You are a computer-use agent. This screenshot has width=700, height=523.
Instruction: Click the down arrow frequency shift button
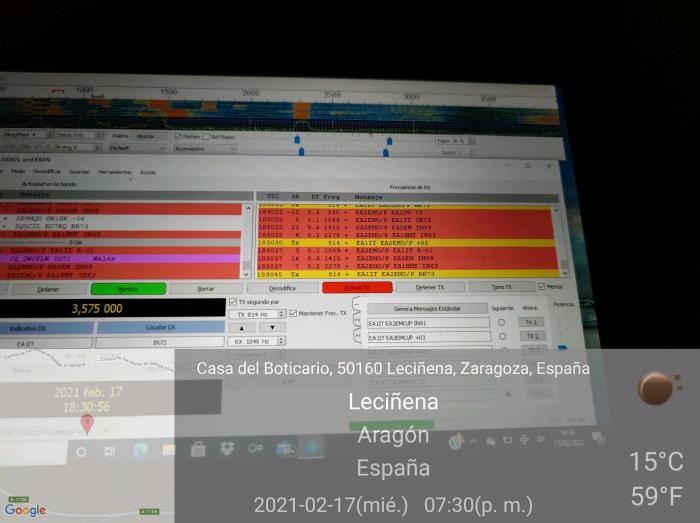pyautogui.click(x=272, y=328)
